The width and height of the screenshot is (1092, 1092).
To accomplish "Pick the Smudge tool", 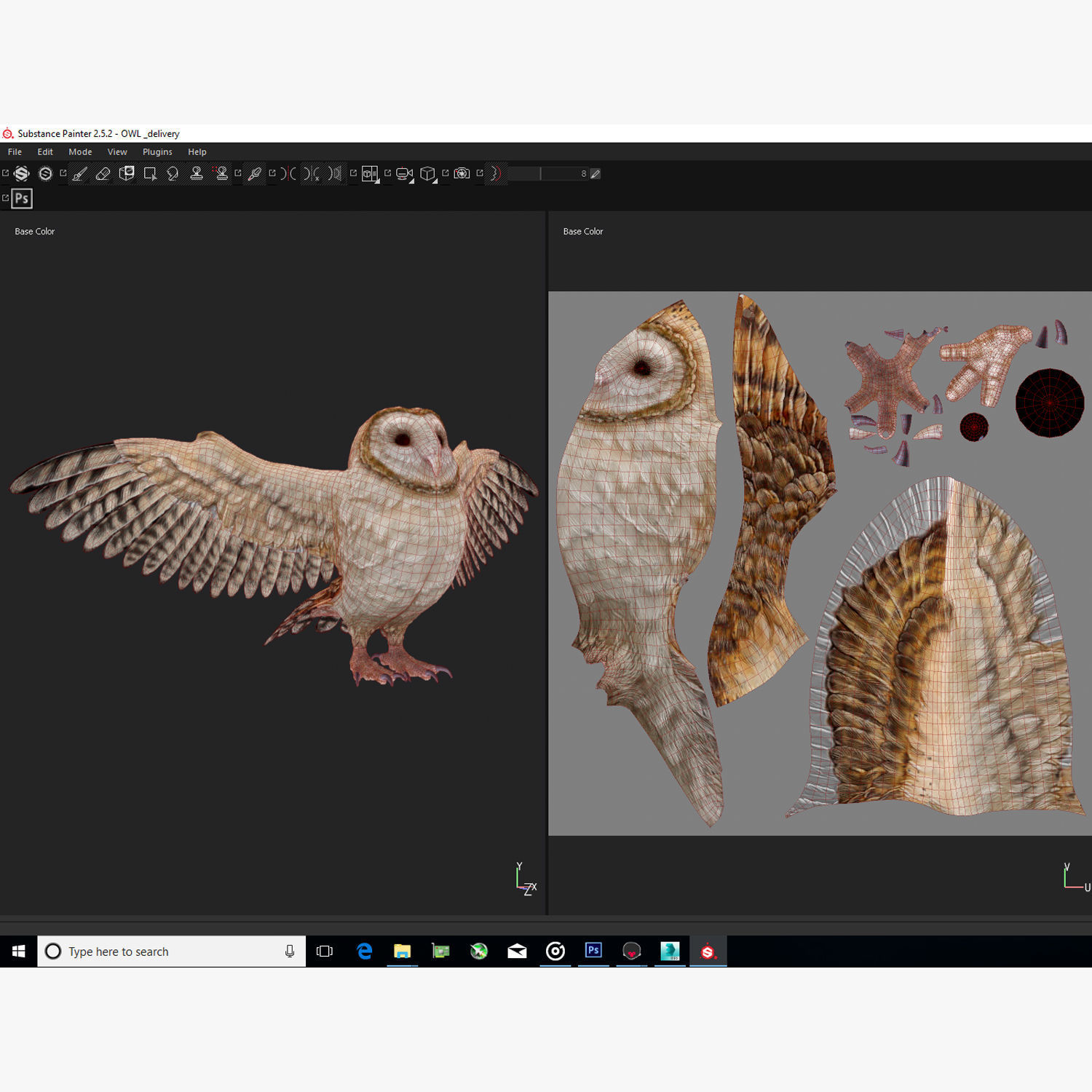I will click(x=173, y=174).
